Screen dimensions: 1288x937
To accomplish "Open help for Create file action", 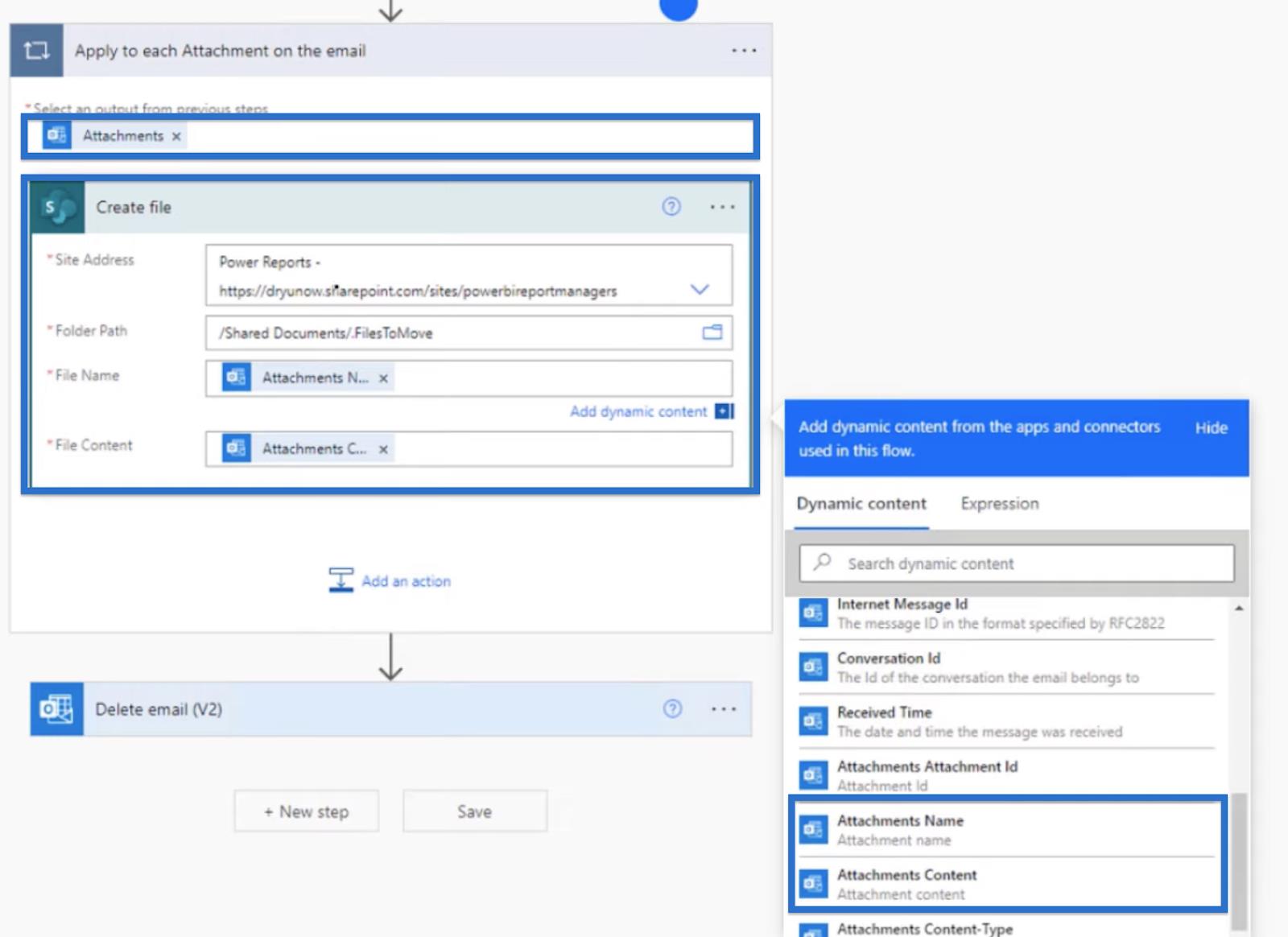I will pos(671,207).
